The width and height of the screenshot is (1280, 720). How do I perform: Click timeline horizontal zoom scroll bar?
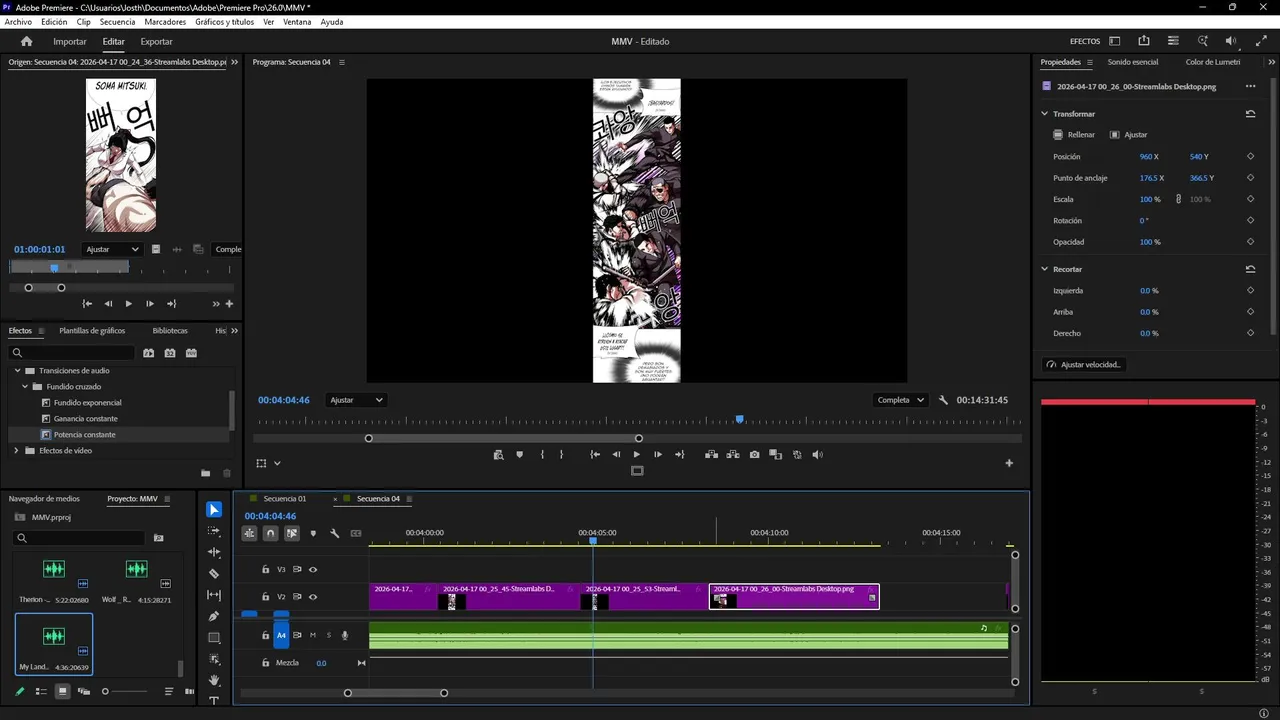(x=396, y=693)
